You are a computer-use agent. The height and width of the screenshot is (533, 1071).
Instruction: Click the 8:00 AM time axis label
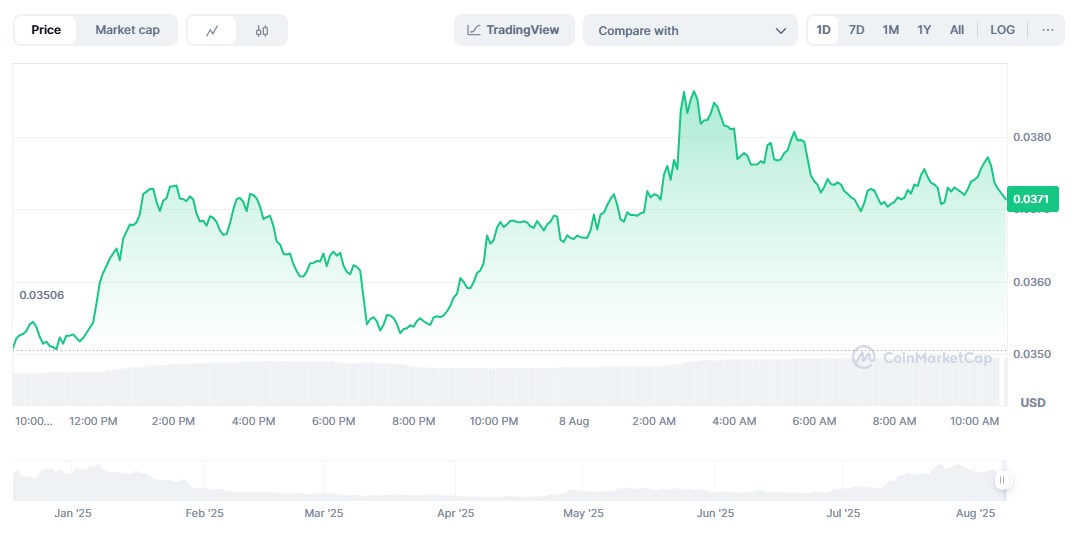[x=894, y=422]
